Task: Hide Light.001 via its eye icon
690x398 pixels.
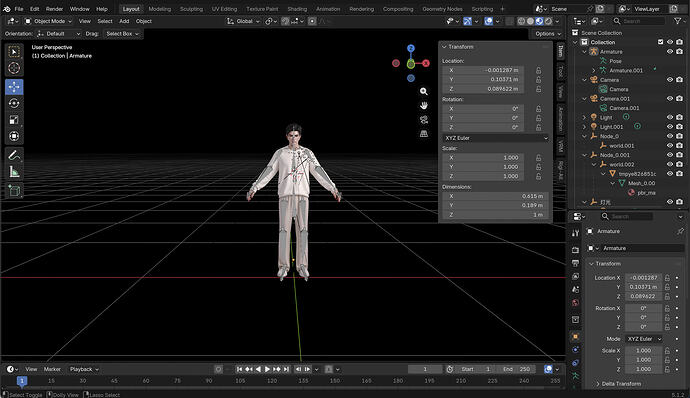Action: (x=670, y=127)
